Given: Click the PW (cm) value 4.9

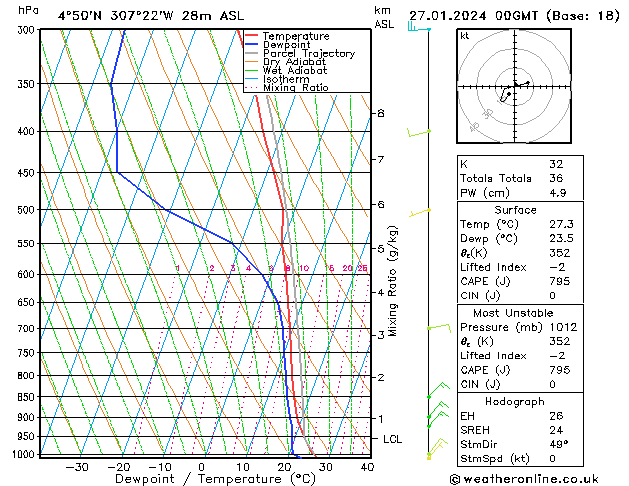Looking at the screenshot, I should [558, 193].
